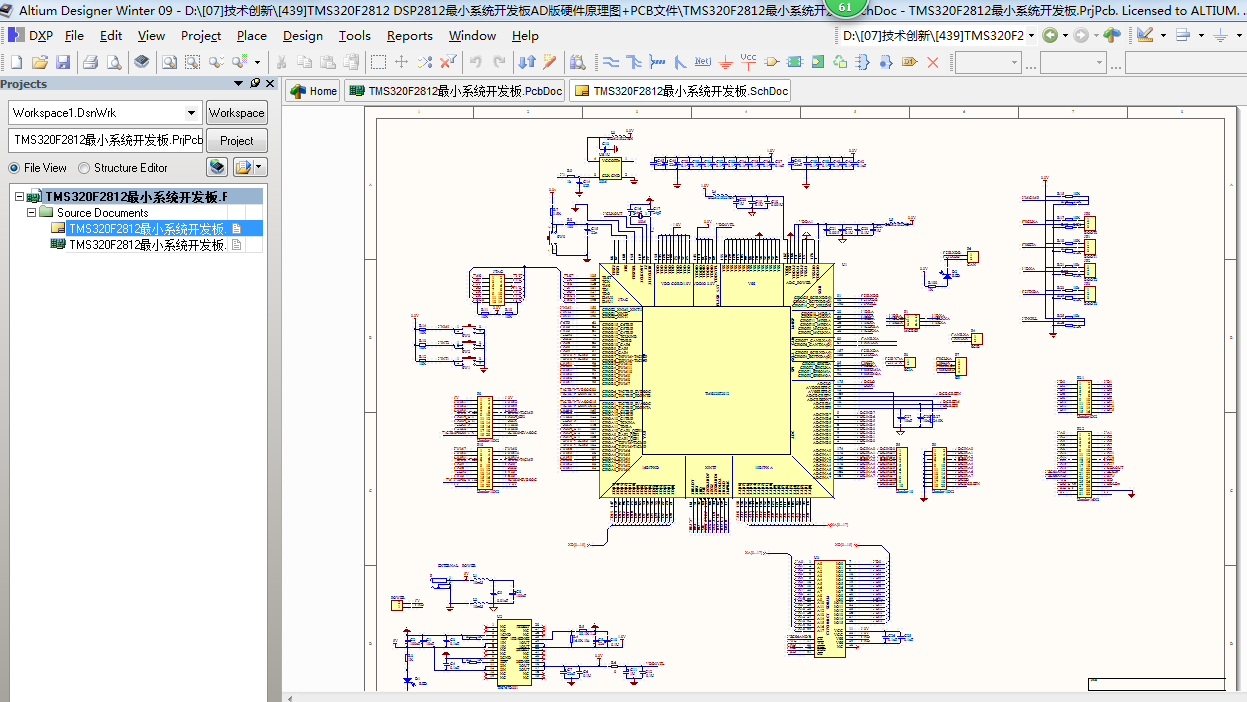Open the Devices view chip icon
1247x702 pixels.
coord(142,62)
